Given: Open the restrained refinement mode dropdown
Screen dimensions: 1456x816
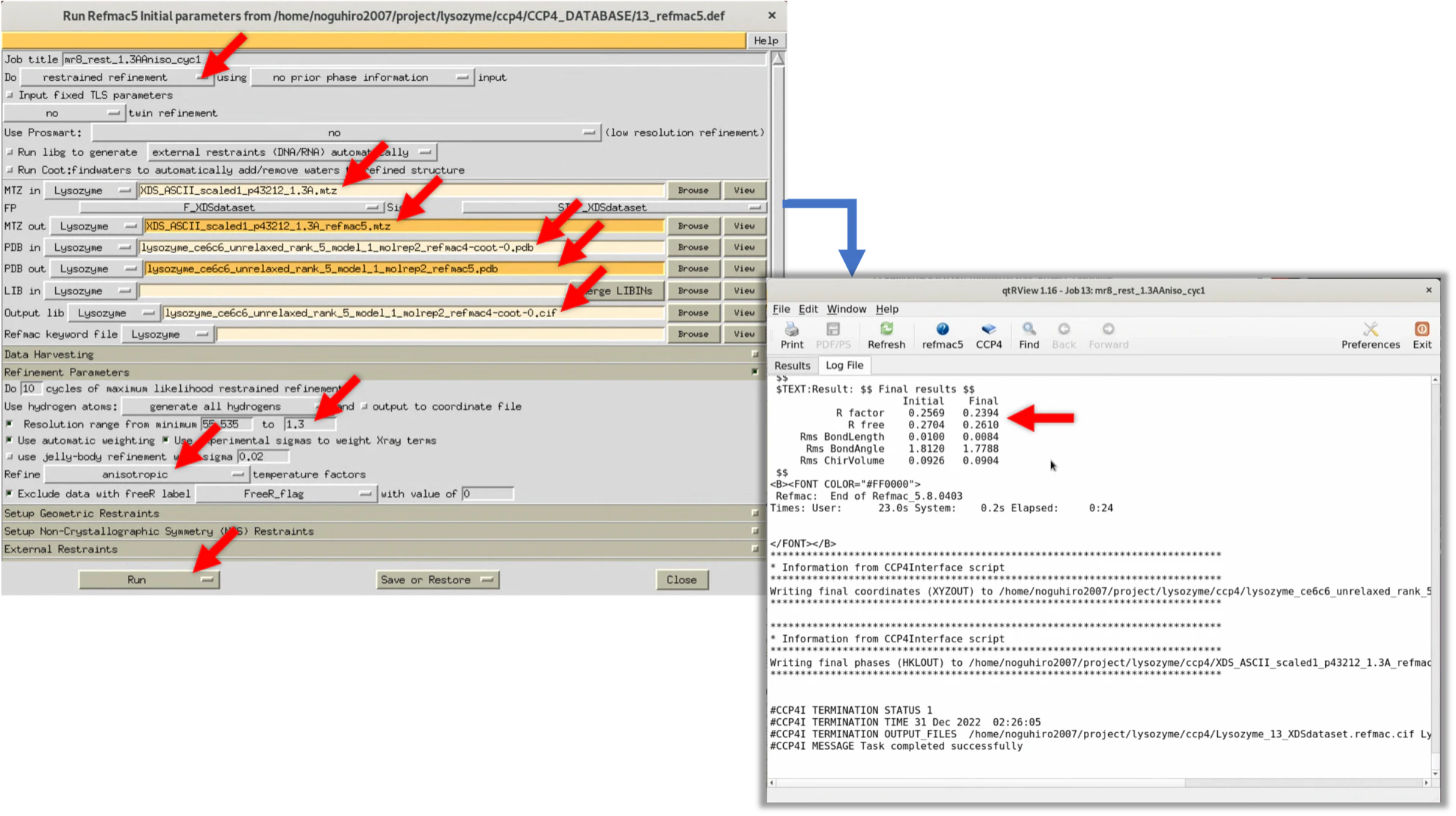Looking at the screenshot, I should coord(117,77).
